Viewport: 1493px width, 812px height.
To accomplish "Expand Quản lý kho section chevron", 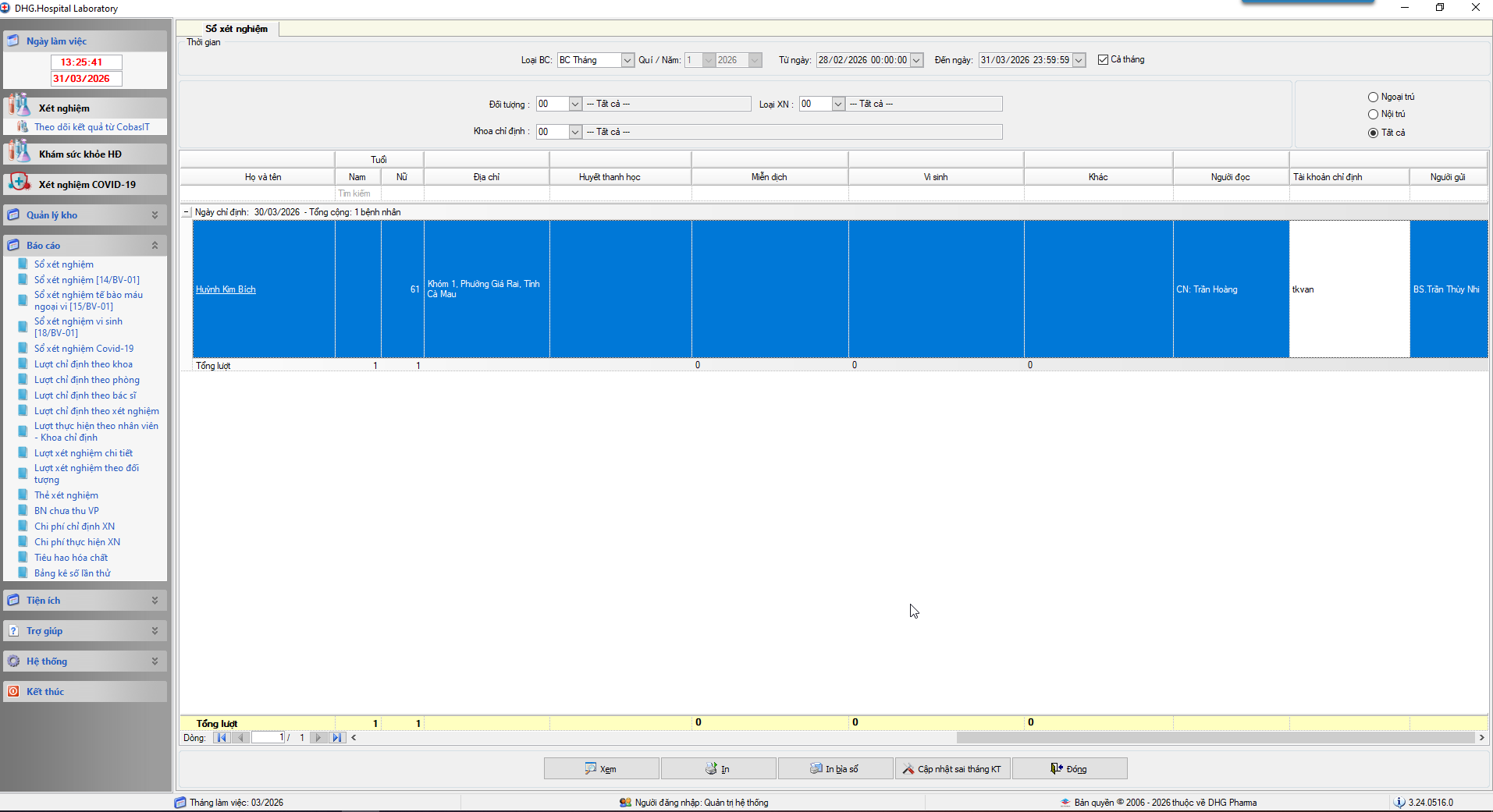I will click(x=155, y=215).
